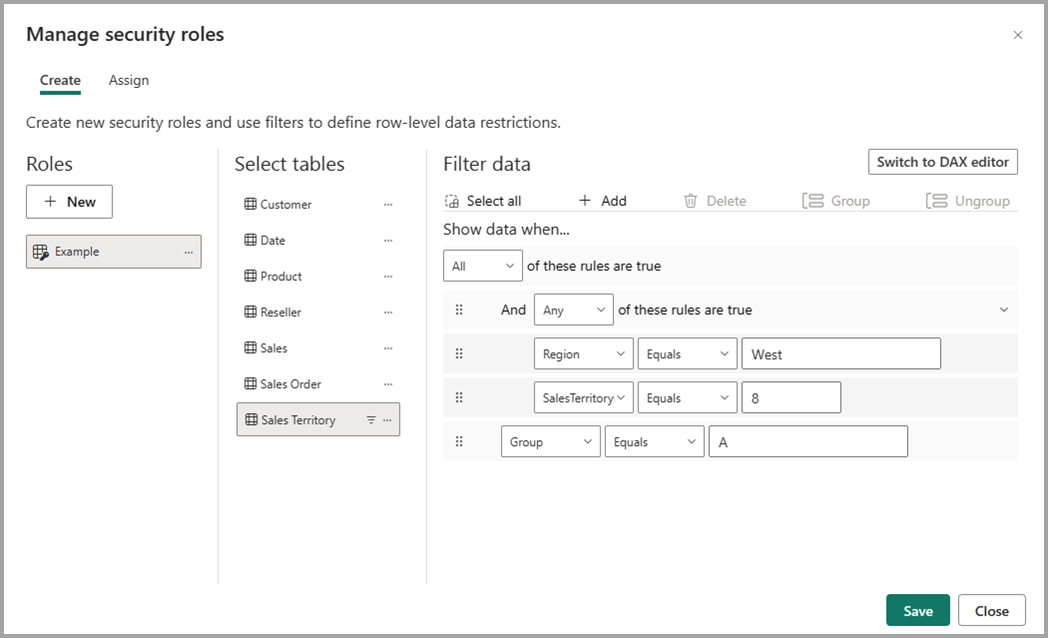The width and height of the screenshot is (1048, 638).
Task: Expand the Any rules condition dropdown
Action: [574, 310]
